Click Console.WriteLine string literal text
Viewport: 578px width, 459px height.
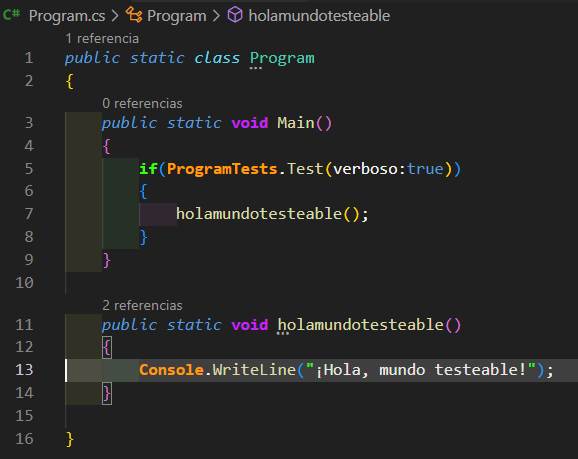click(421, 370)
